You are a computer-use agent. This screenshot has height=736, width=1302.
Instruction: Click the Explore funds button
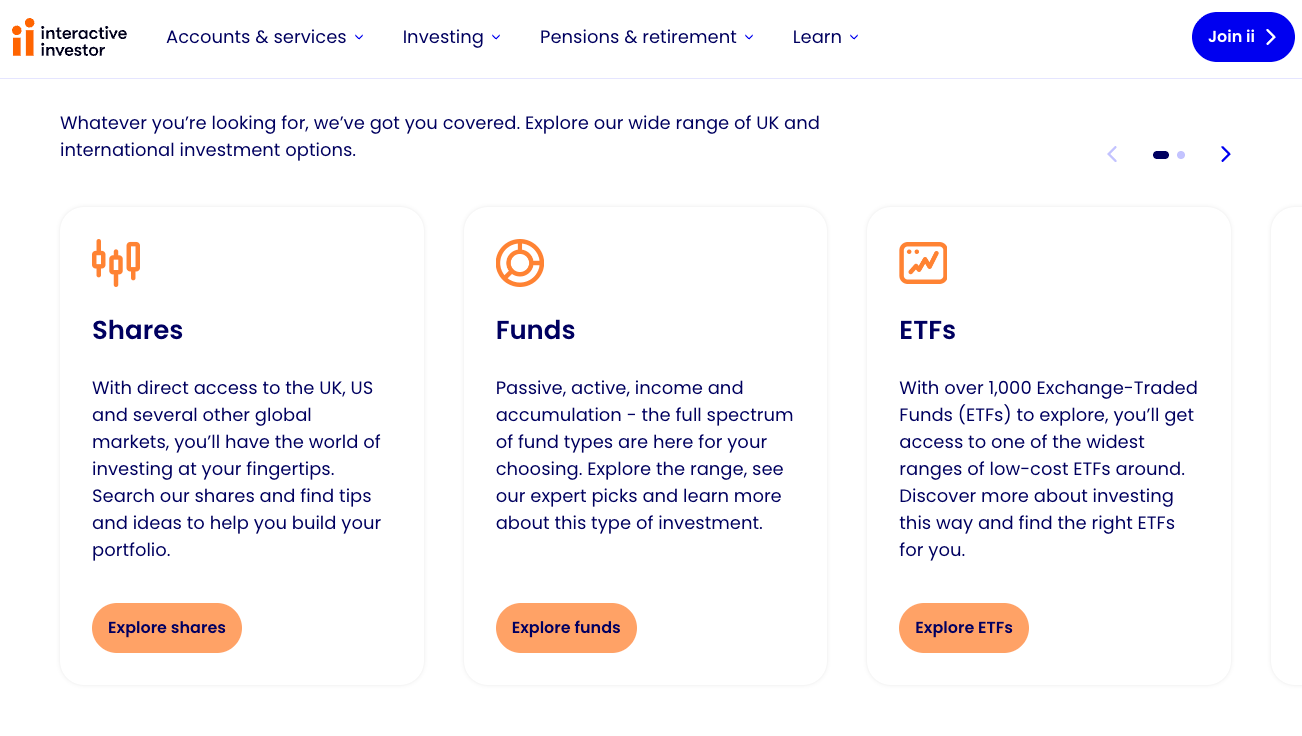click(x=566, y=628)
